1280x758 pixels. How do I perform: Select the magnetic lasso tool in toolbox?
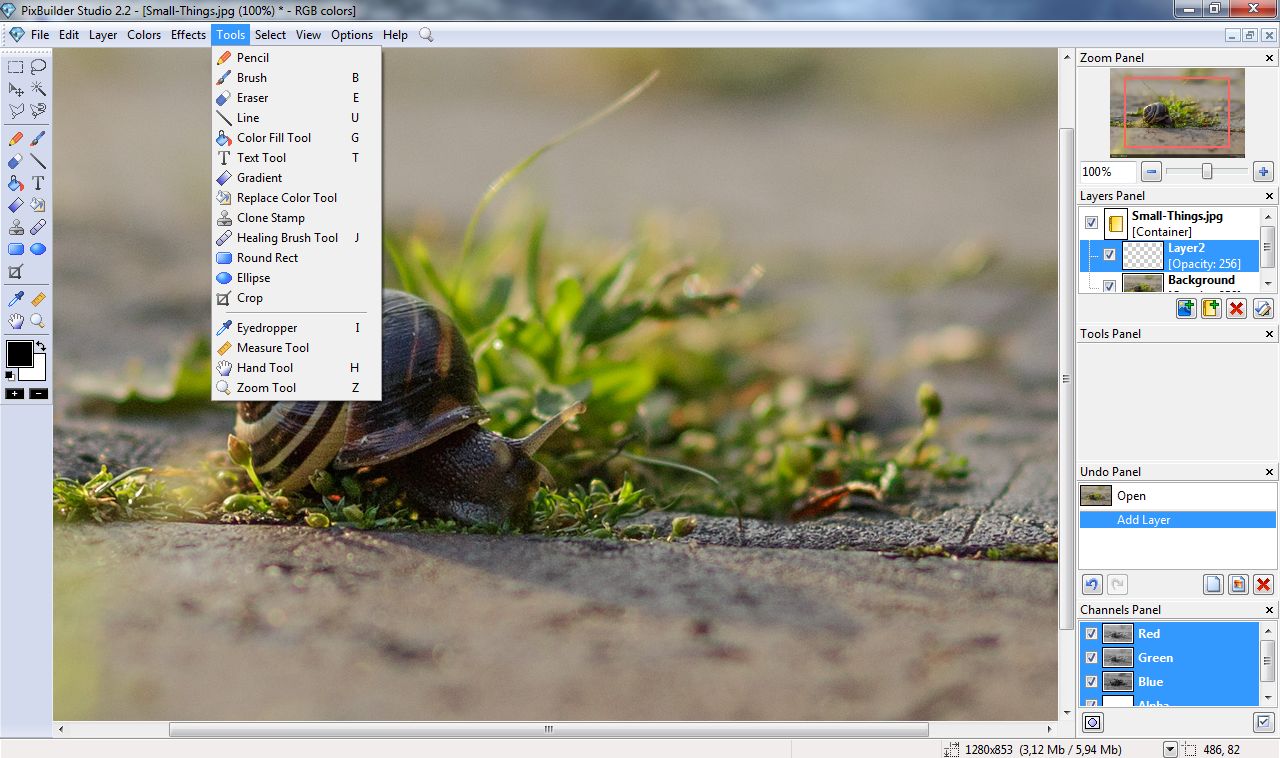click(38, 111)
